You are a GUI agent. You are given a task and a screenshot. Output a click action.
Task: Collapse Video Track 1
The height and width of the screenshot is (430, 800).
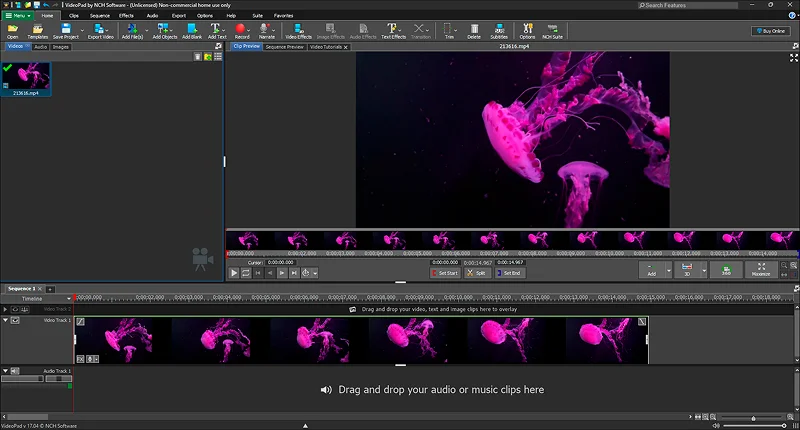pyautogui.click(x=5, y=320)
